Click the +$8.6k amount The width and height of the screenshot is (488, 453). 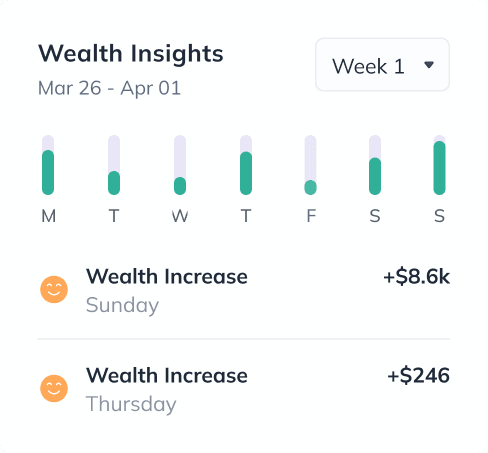416,277
